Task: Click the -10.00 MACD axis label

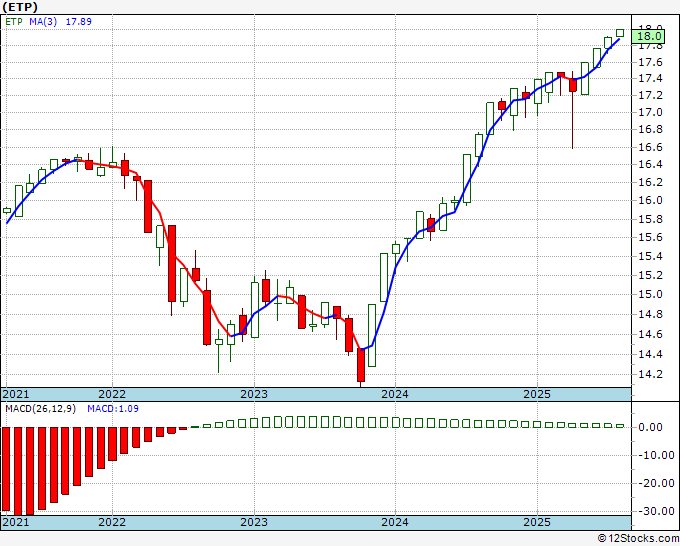Action: click(654, 455)
